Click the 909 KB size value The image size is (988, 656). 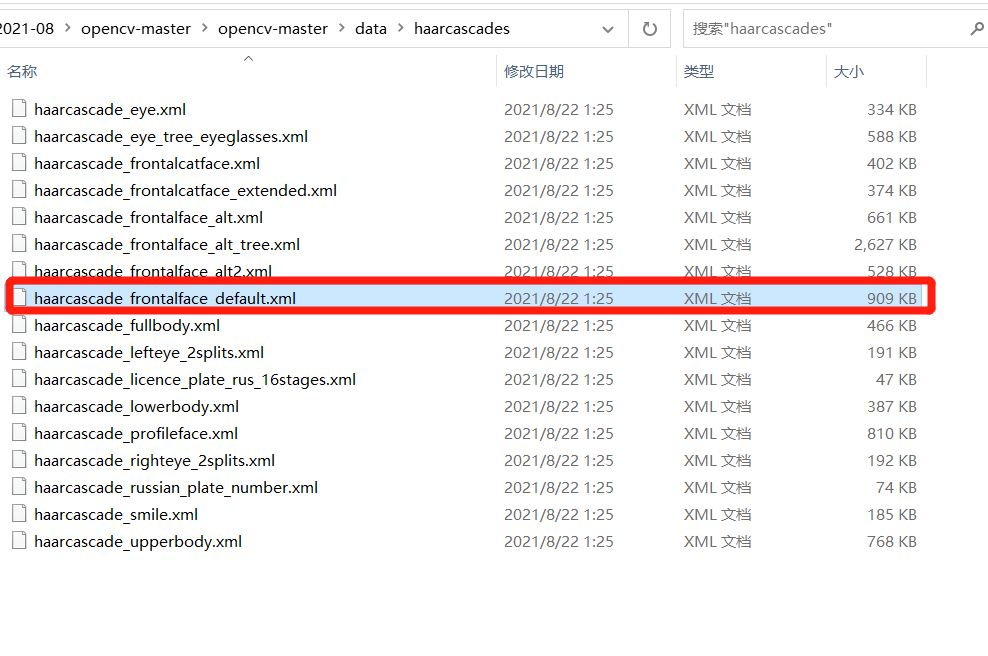tap(892, 299)
